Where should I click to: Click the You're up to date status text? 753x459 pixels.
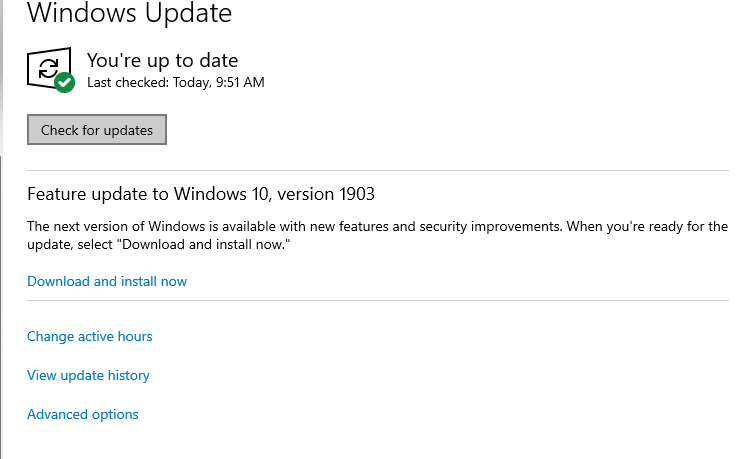[x=162, y=60]
